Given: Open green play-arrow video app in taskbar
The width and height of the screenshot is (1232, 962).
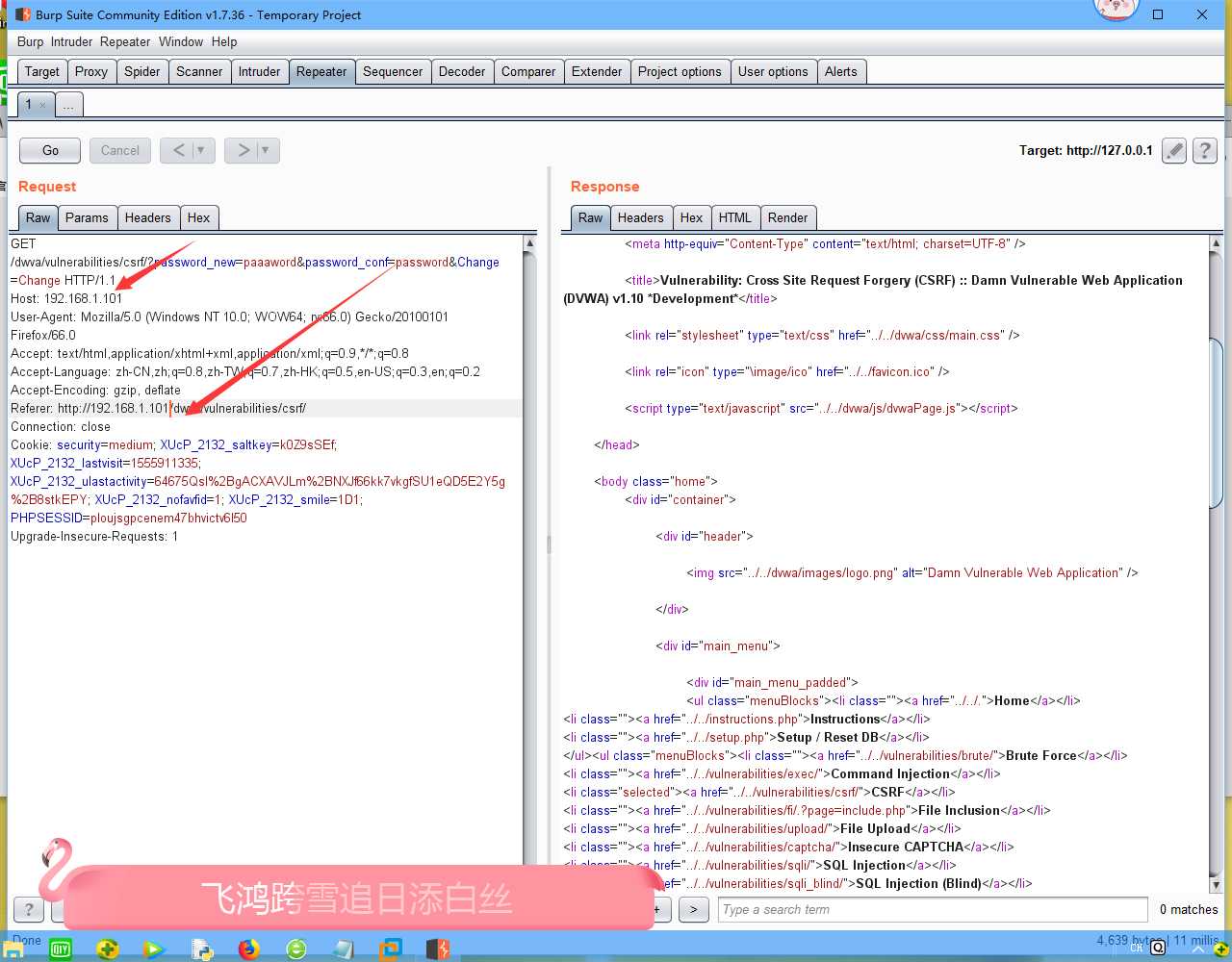Looking at the screenshot, I should coord(154,949).
